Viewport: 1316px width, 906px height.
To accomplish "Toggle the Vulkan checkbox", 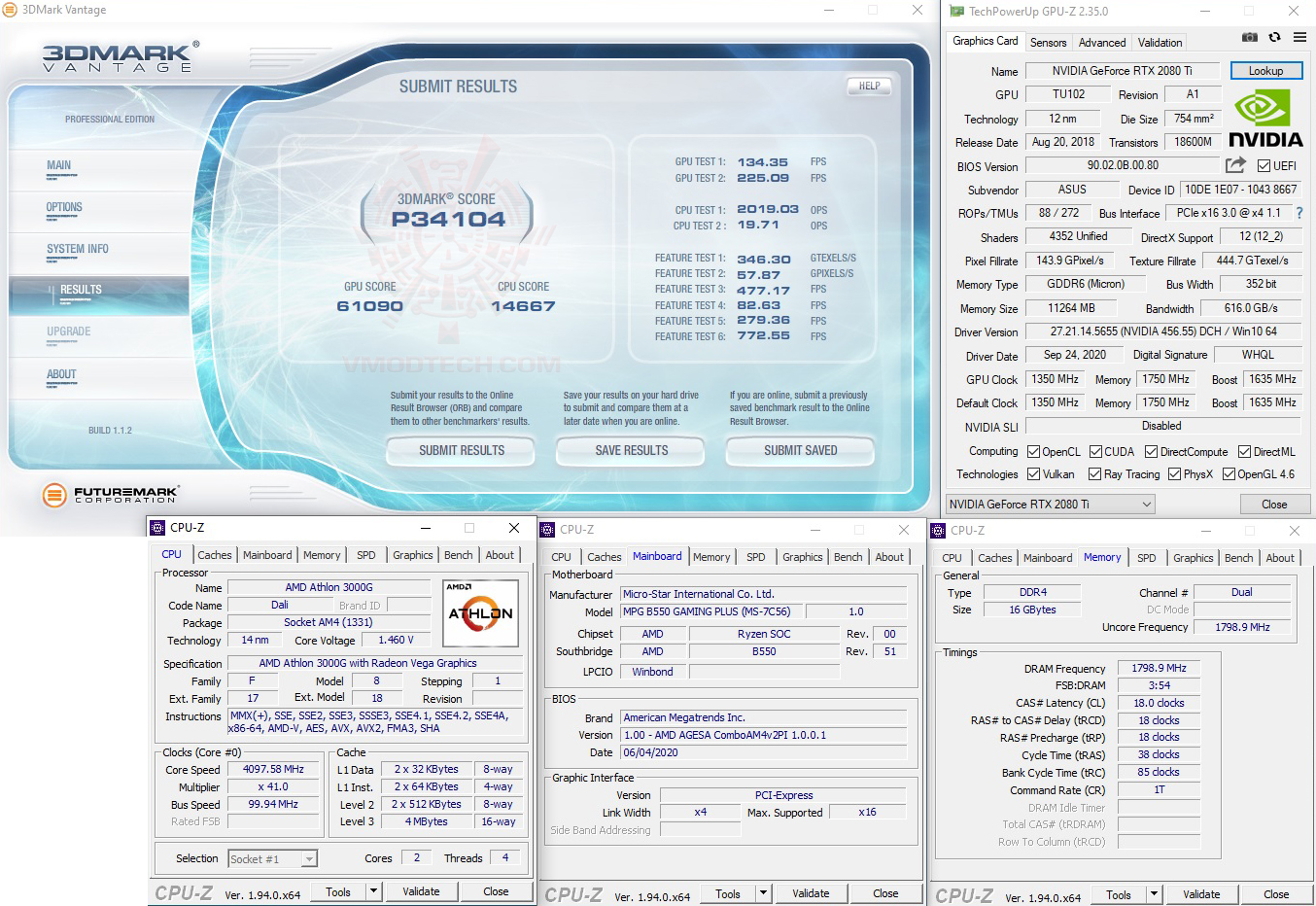I will coord(1034,474).
